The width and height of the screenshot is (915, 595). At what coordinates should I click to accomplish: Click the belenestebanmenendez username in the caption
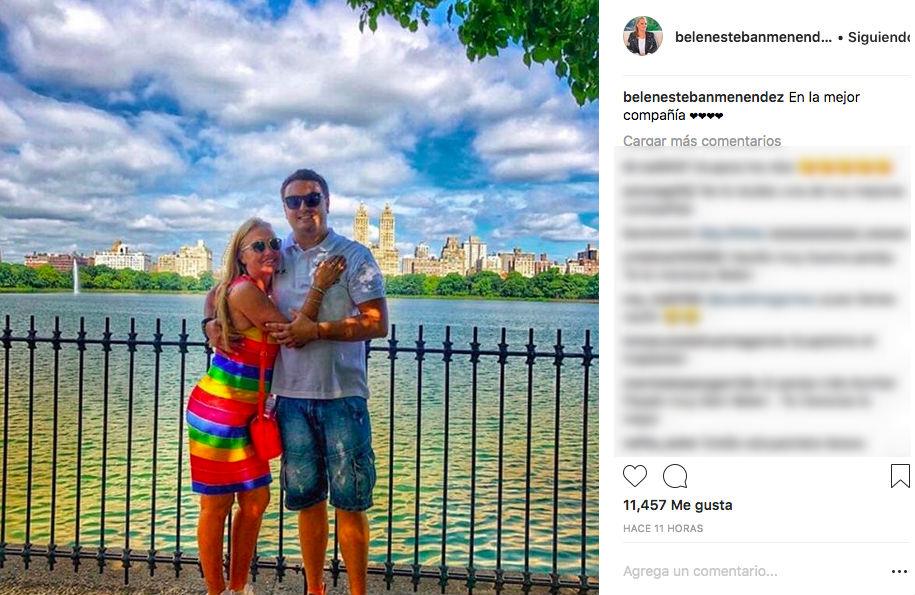point(703,97)
